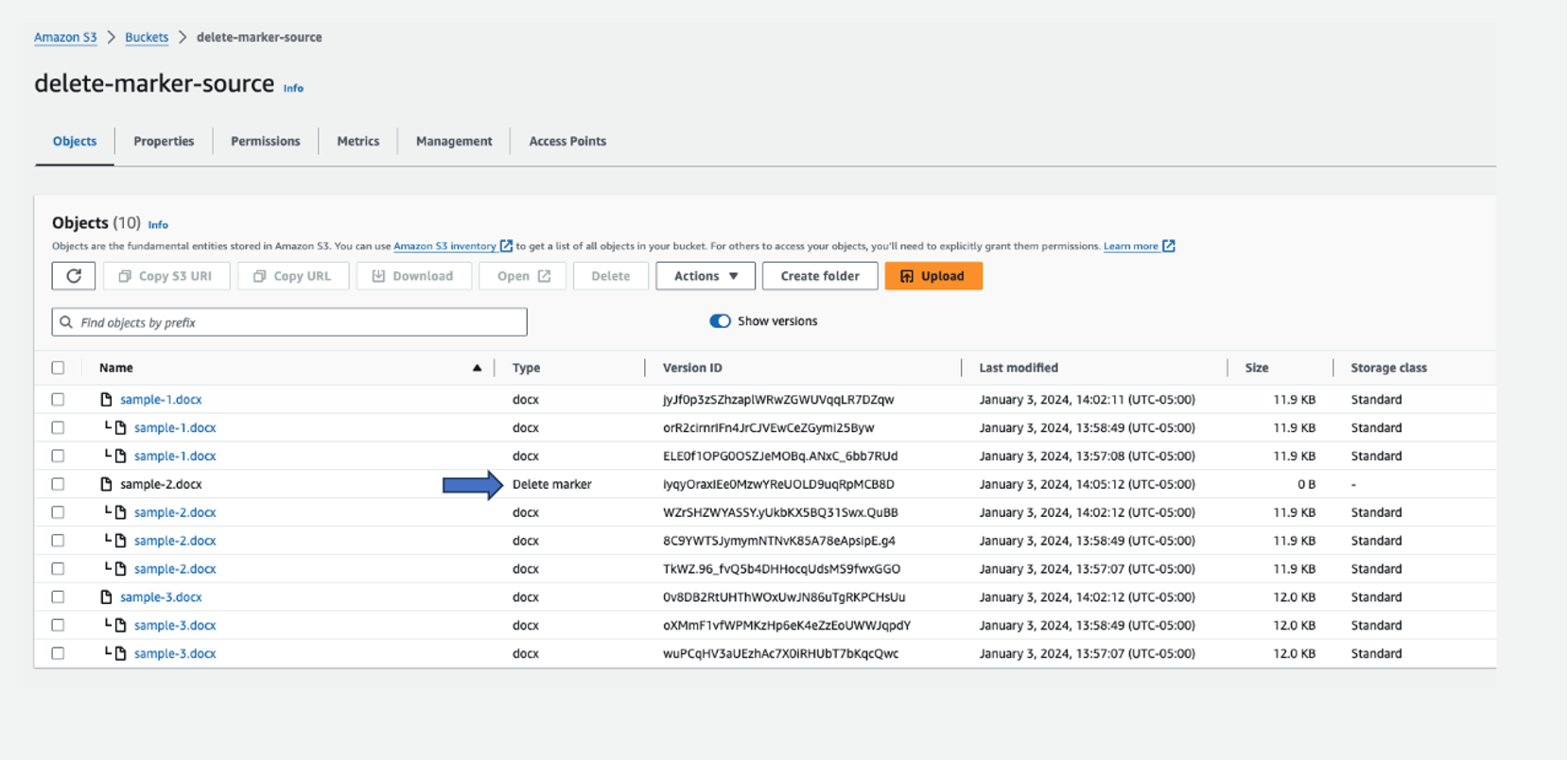Image resolution: width=1568 pixels, height=760 pixels.
Task: Click the orange Upload button
Action: tap(933, 276)
